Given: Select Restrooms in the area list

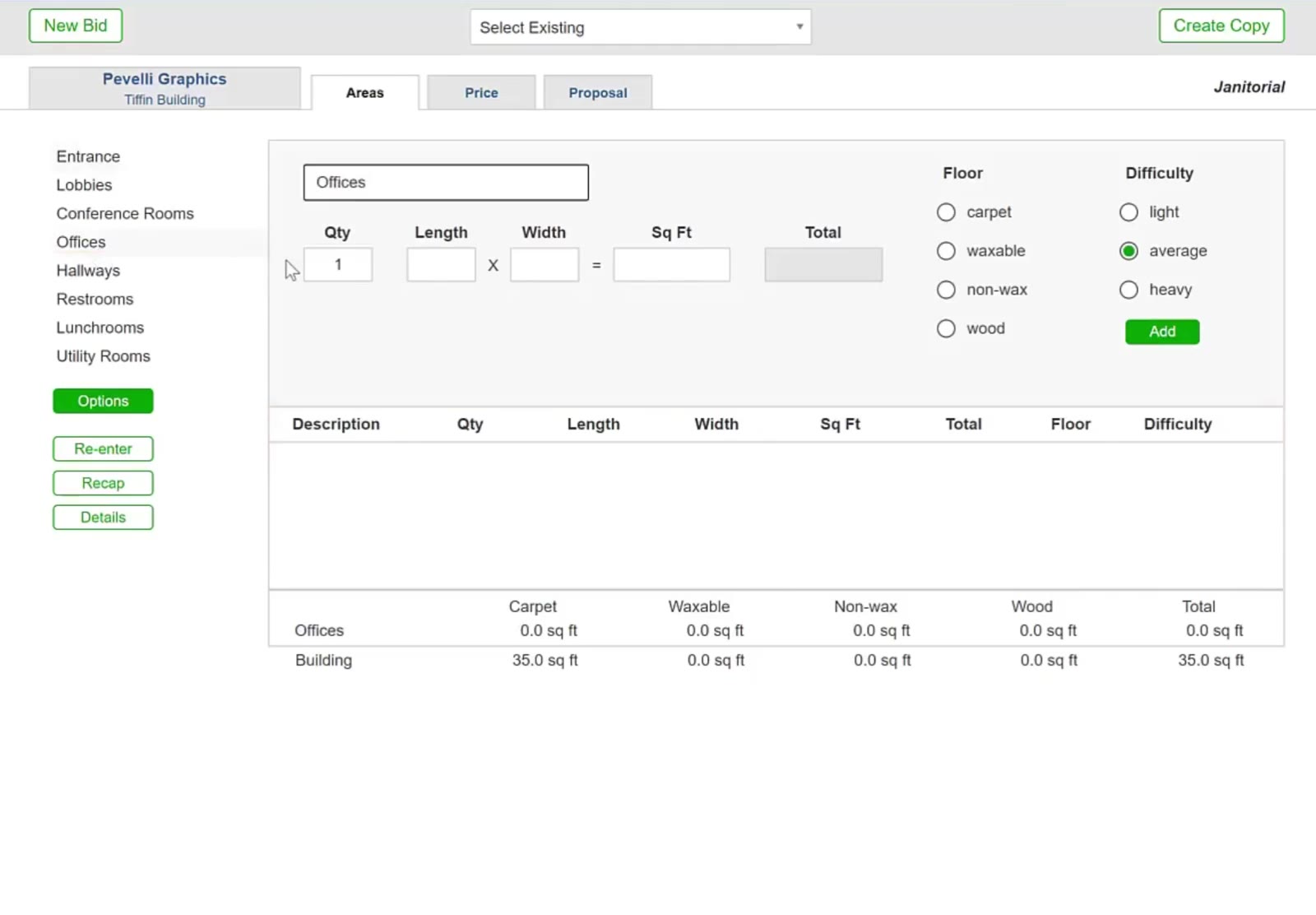Looking at the screenshot, I should coord(95,299).
